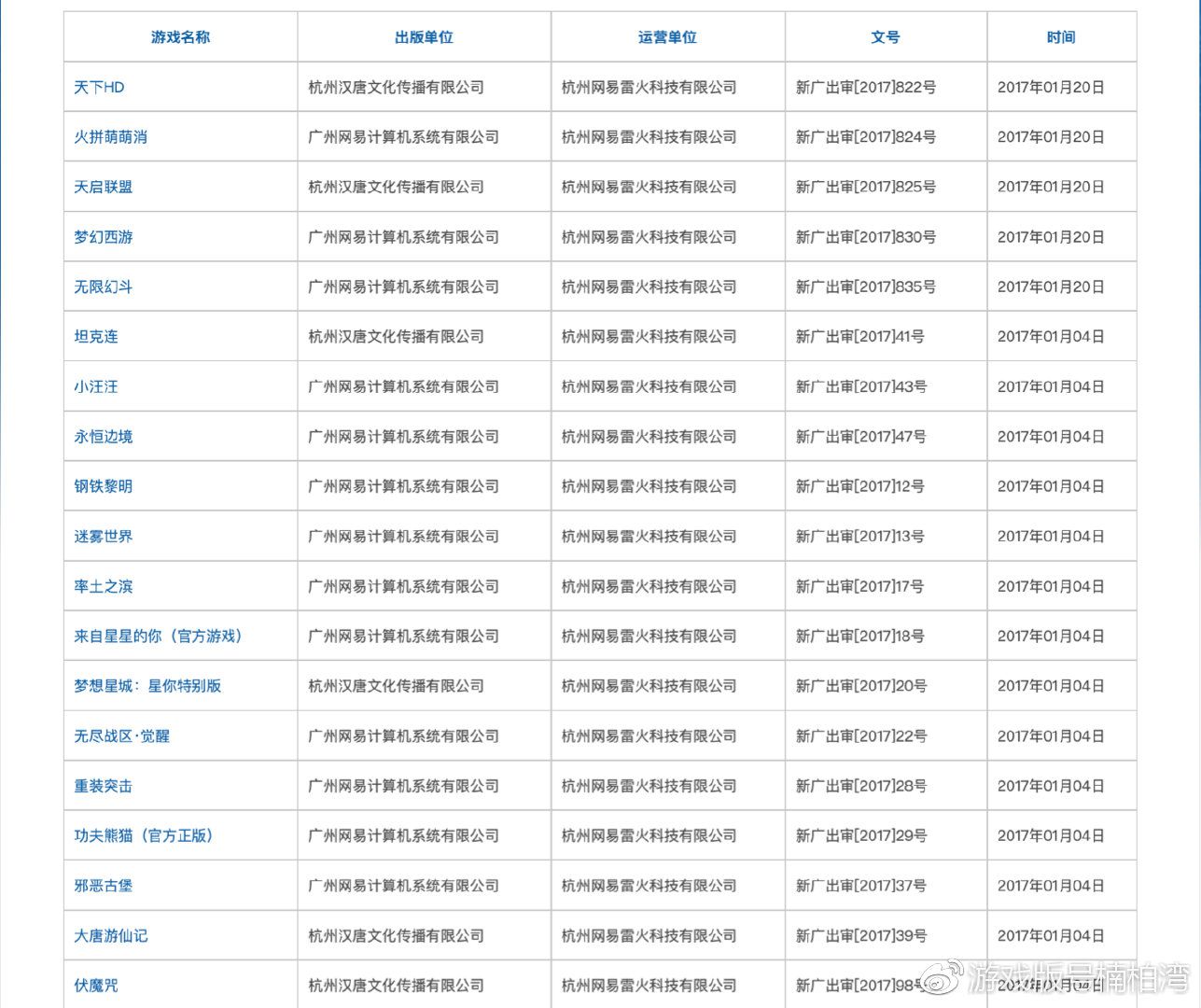Click the 文号 column header
Viewport: 1201px width, 1008px height.
[886, 37]
